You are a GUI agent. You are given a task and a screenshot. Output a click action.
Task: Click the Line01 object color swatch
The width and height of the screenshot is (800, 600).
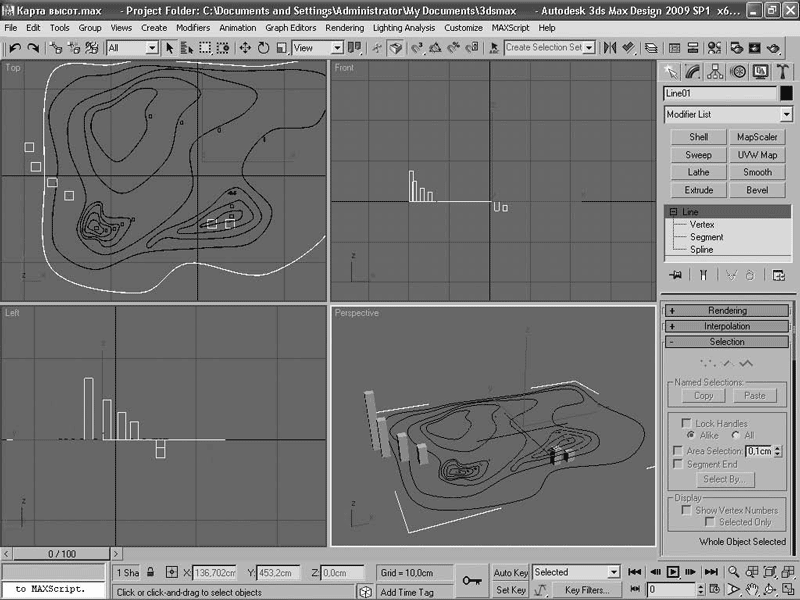786,93
